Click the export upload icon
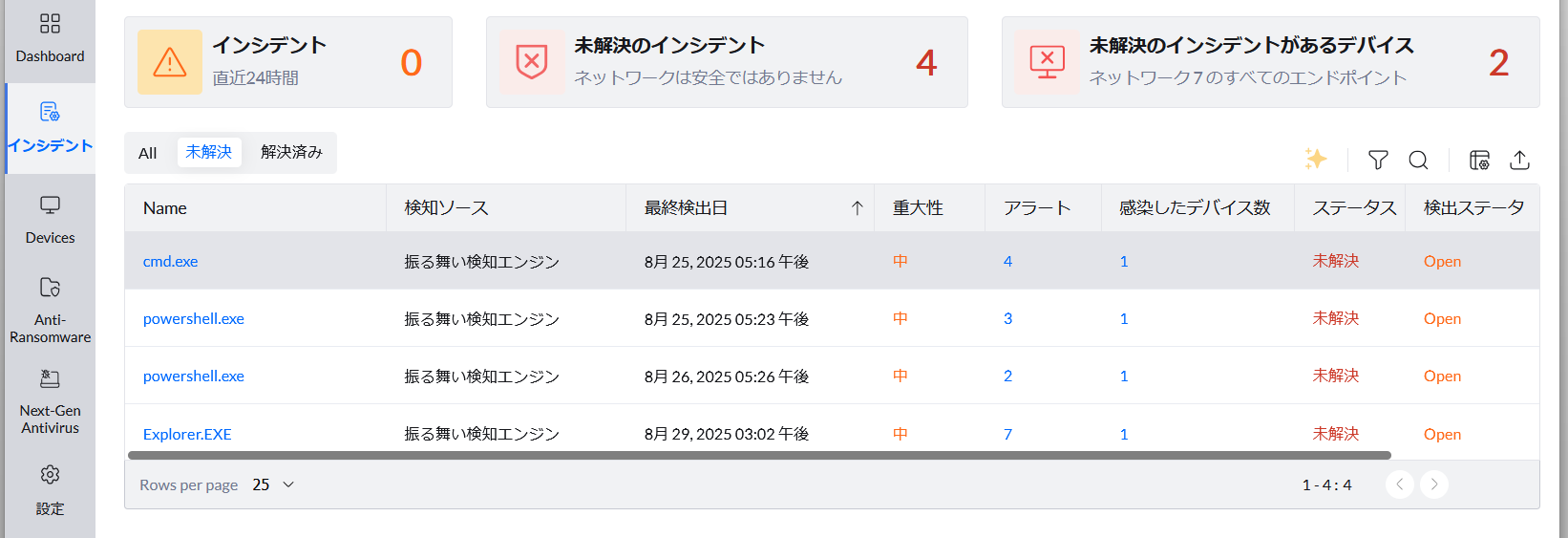The width and height of the screenshot is (1568, 538). pyautogui.click(x=1519, y=160)
